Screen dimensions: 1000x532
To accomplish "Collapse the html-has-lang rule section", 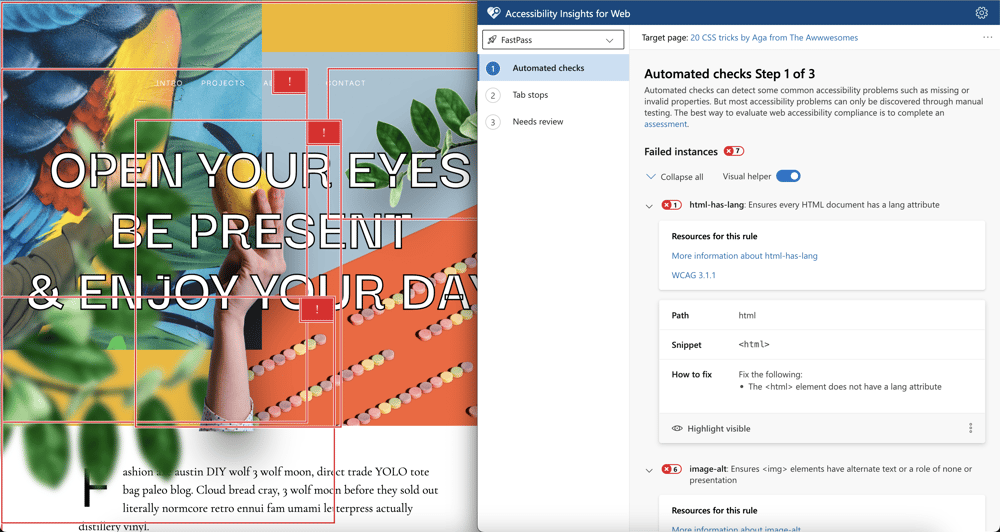I will click(649, 206).
